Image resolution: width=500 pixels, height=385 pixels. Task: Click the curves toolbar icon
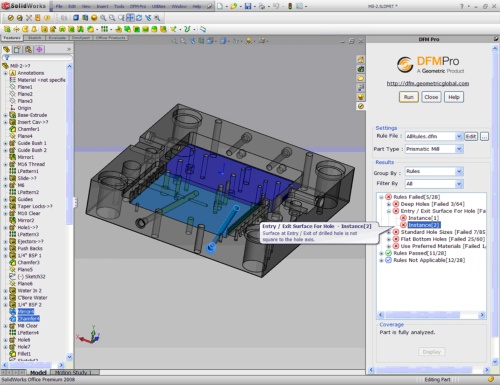[x=187, y=29]
